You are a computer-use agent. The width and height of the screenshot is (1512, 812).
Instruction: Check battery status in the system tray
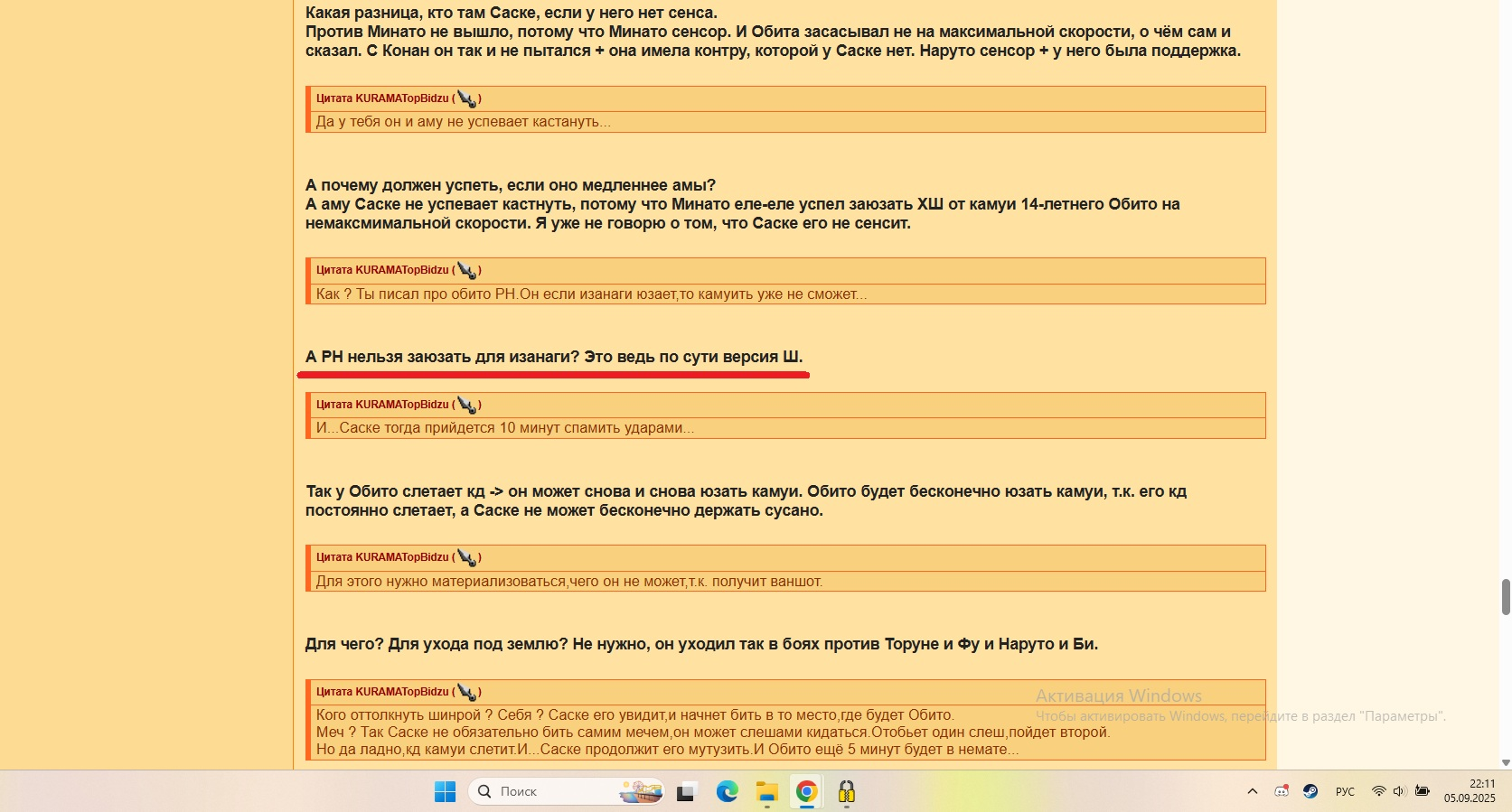(1422, 791)
